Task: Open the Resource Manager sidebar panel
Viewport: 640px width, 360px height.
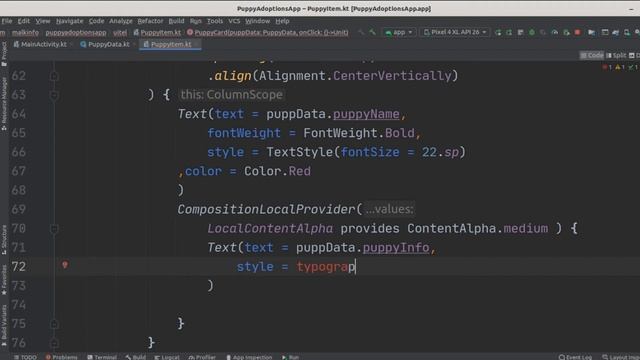Action: point(4,104)
